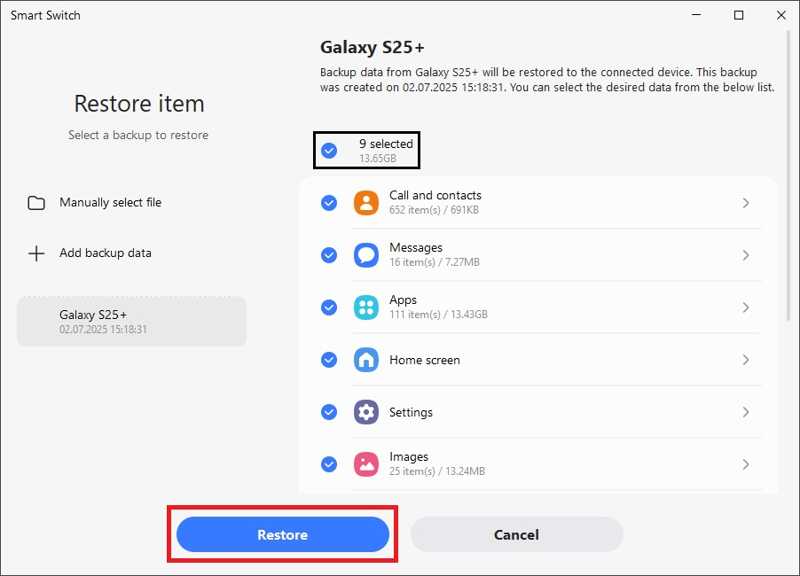Uncheck the Messages checkbox

pos(329,255)
